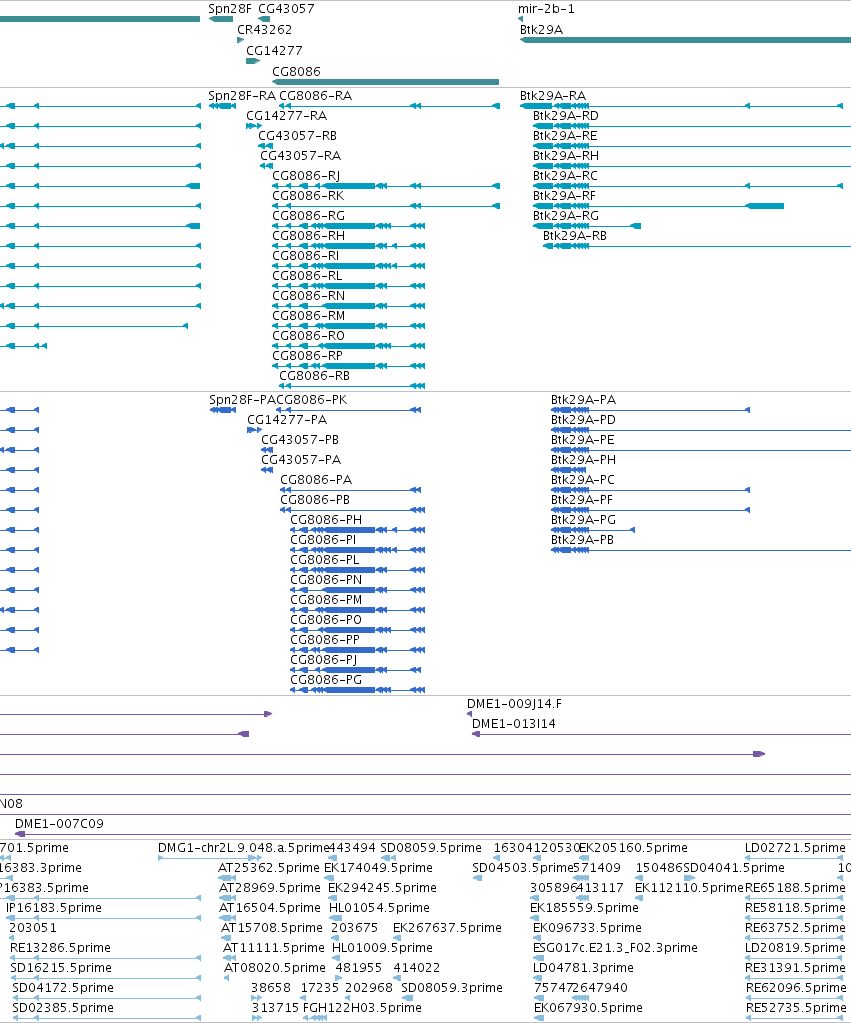Select protein CG8086-PK label
The image size is (851, 1023).
pyautogui.click(x=312, y=399)
